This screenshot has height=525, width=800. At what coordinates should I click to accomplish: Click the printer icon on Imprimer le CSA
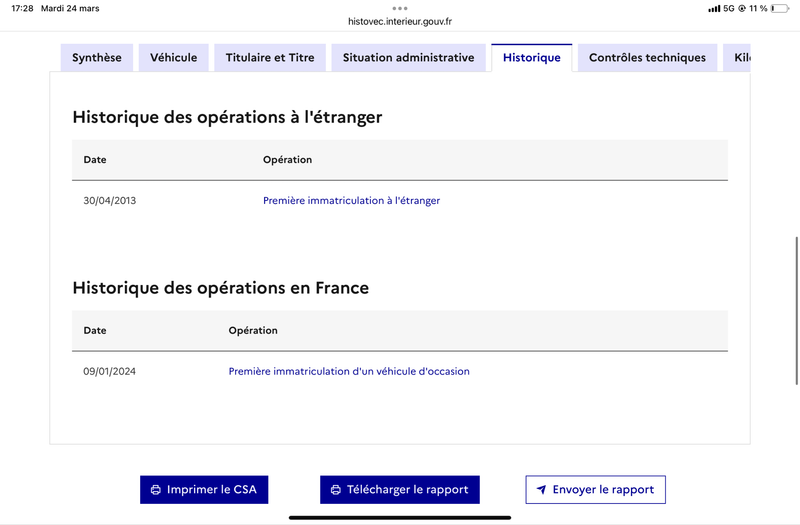coord(156,490)
